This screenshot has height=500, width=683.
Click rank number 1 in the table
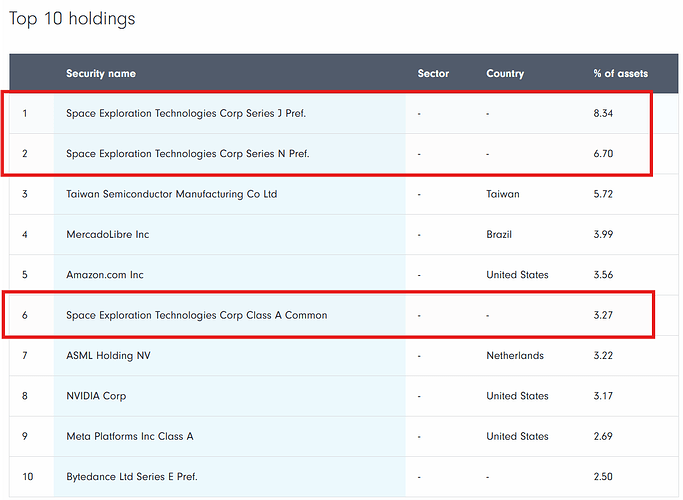25,113
